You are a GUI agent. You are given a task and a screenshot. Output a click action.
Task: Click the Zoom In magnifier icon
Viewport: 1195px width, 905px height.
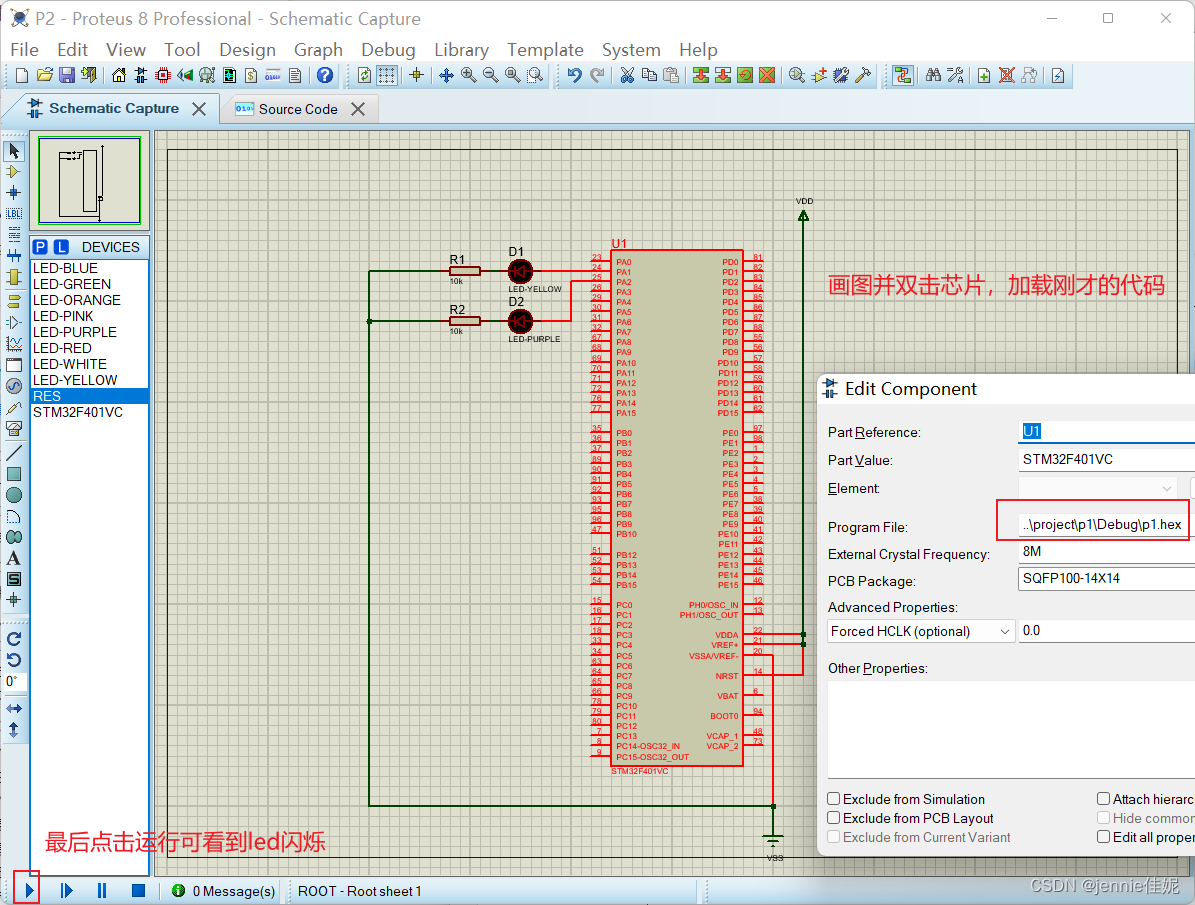pyautogui.click(x=467, y=75)
